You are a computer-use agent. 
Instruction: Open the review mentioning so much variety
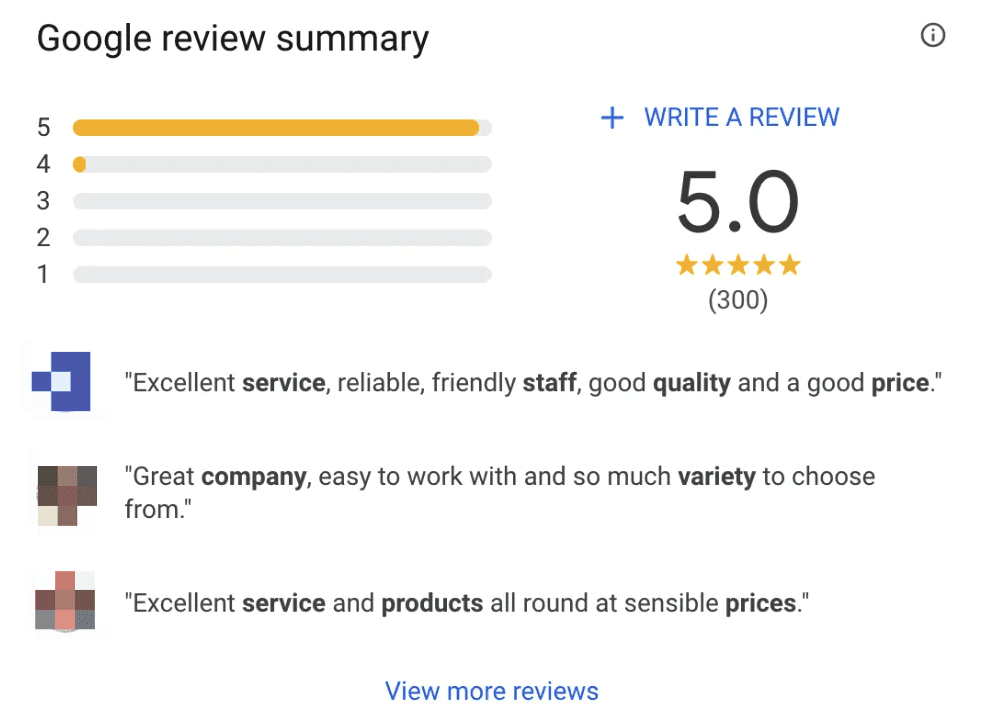pyautogui.click(x=499, y=492)
